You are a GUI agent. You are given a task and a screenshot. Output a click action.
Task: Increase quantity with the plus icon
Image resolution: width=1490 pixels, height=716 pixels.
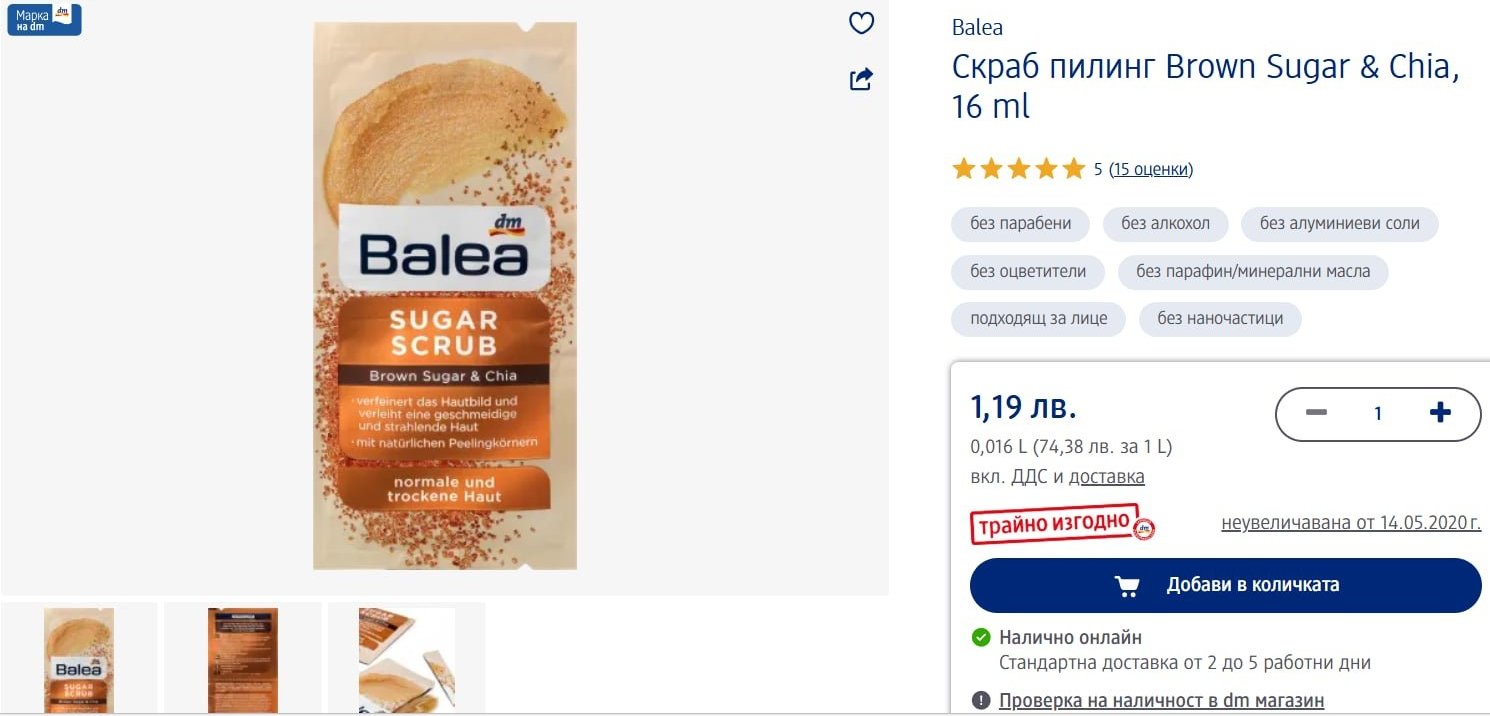point(1440,413)
